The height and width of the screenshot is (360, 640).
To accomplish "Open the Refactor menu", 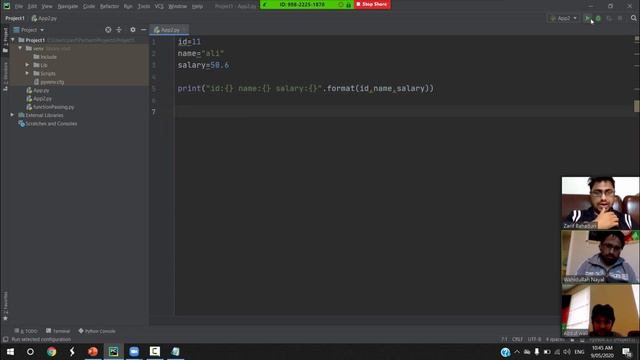I will pos(109,7).
